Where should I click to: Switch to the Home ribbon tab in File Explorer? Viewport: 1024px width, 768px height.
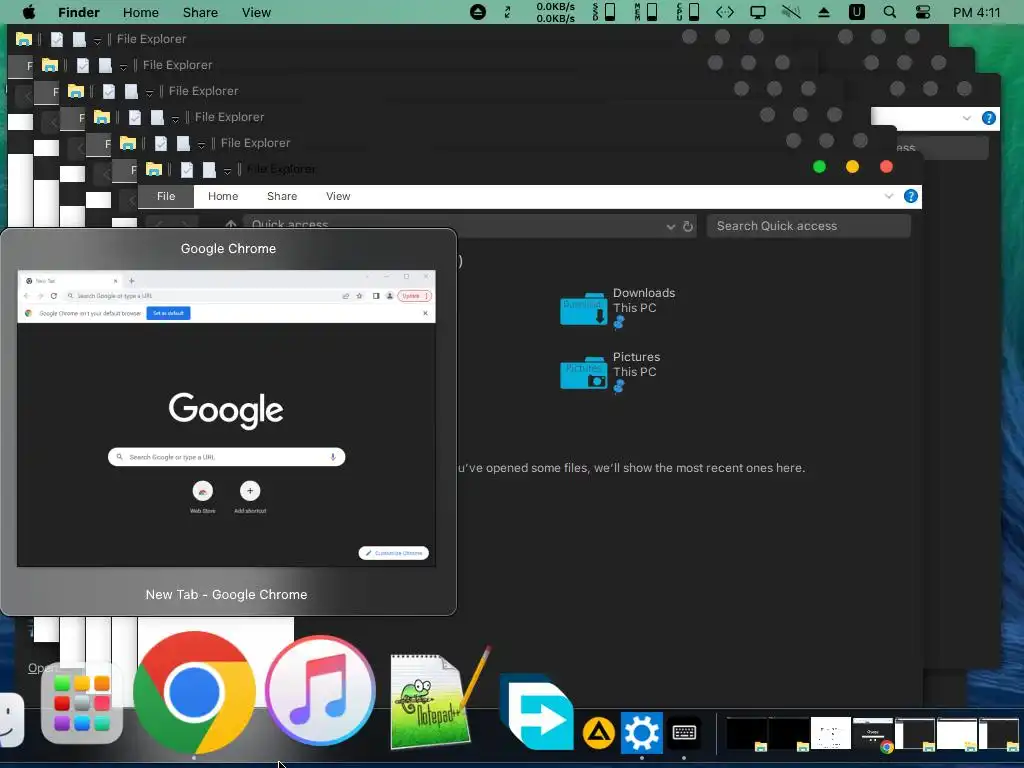click(x=223, y=196)
